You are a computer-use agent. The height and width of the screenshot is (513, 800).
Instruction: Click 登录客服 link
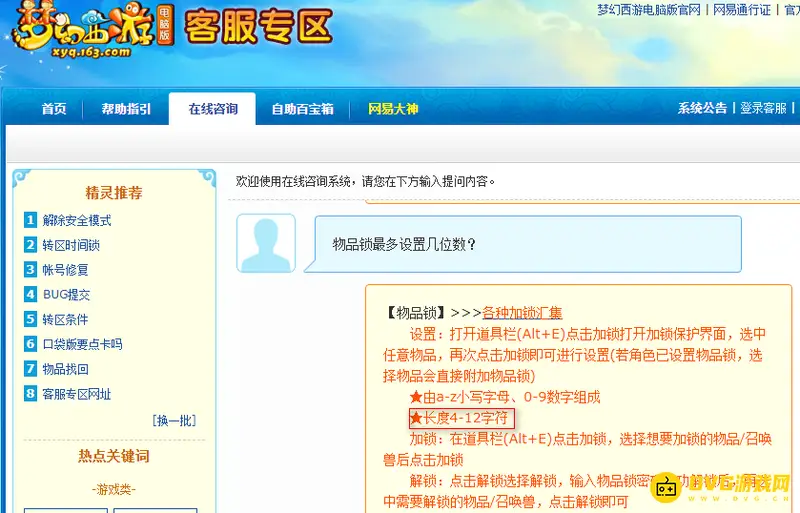point(763,108)
